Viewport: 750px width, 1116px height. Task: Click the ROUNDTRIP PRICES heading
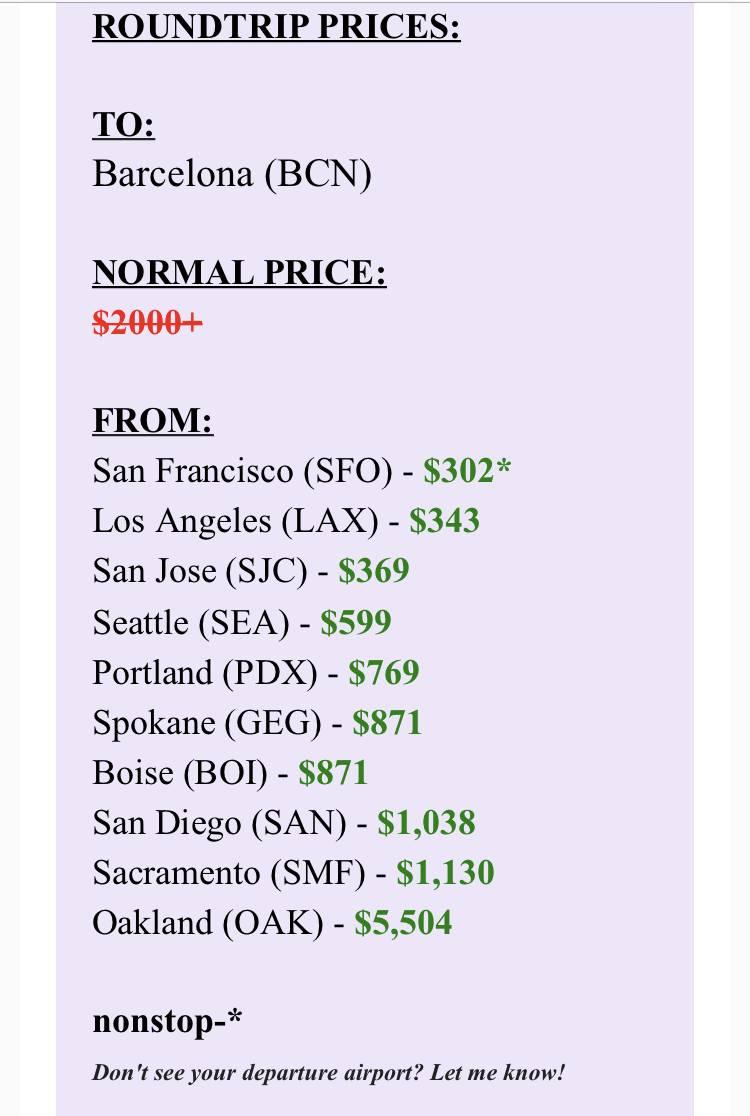point(276,27)
